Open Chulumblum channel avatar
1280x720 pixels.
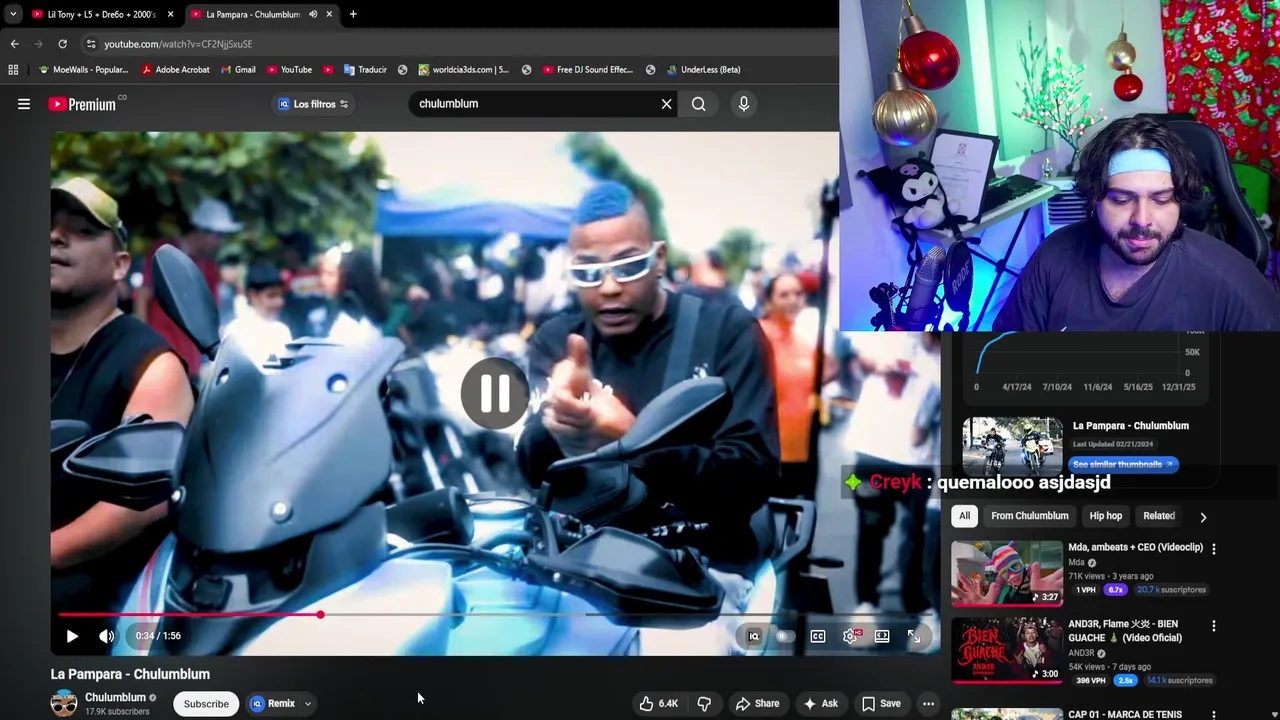(x=64, y=703)
